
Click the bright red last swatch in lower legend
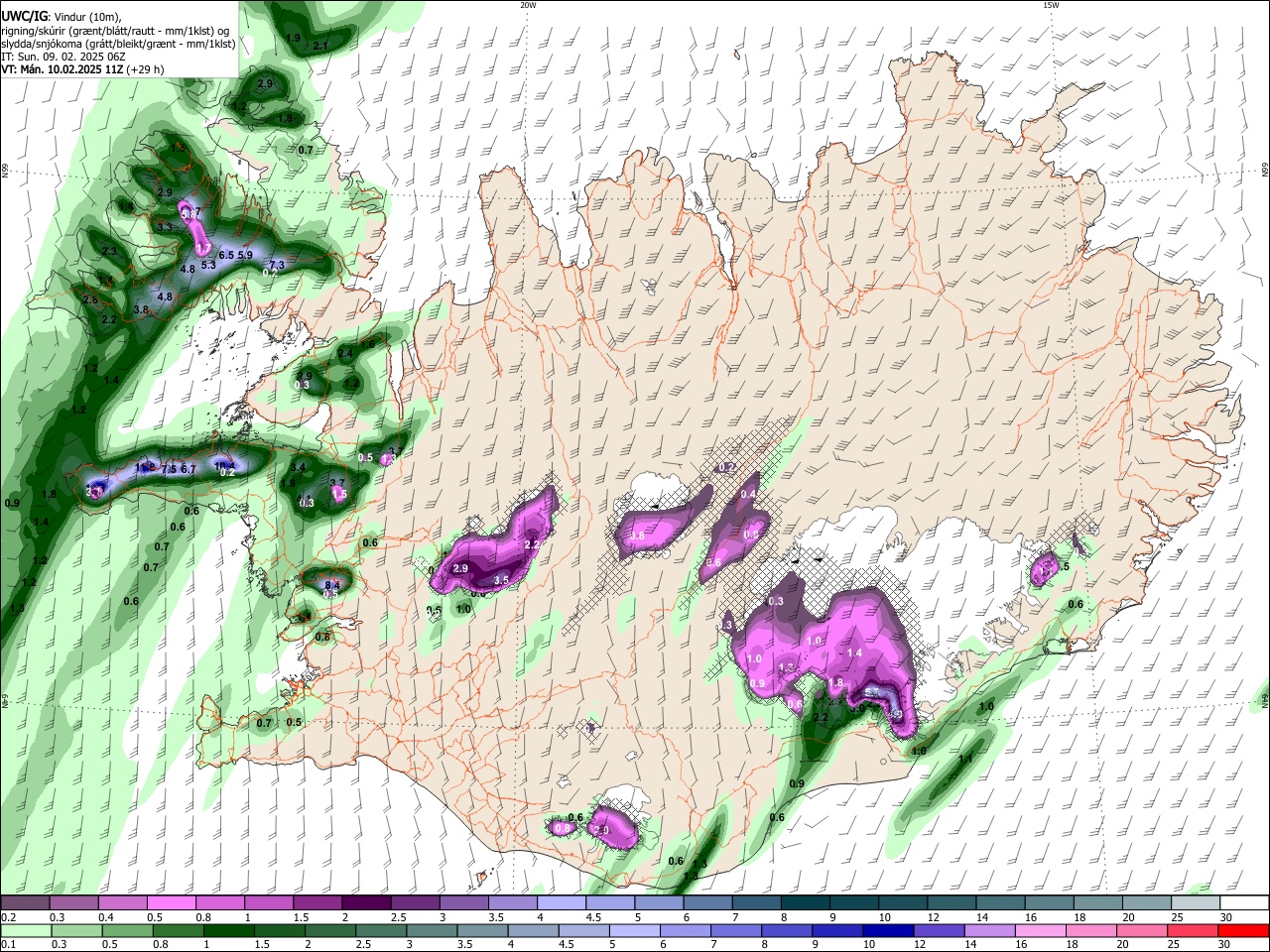(1244, 931)
